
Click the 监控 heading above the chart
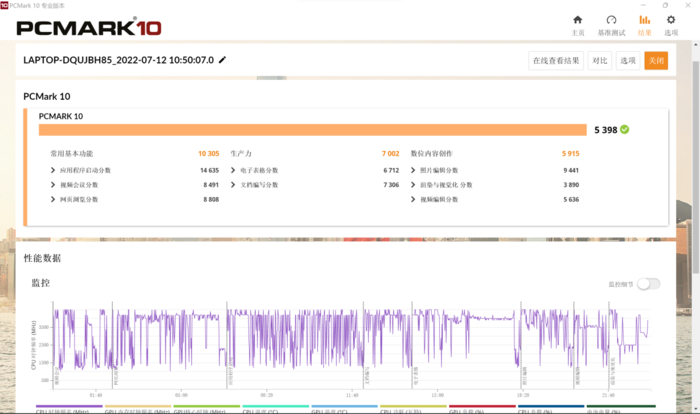coord(40,283)
